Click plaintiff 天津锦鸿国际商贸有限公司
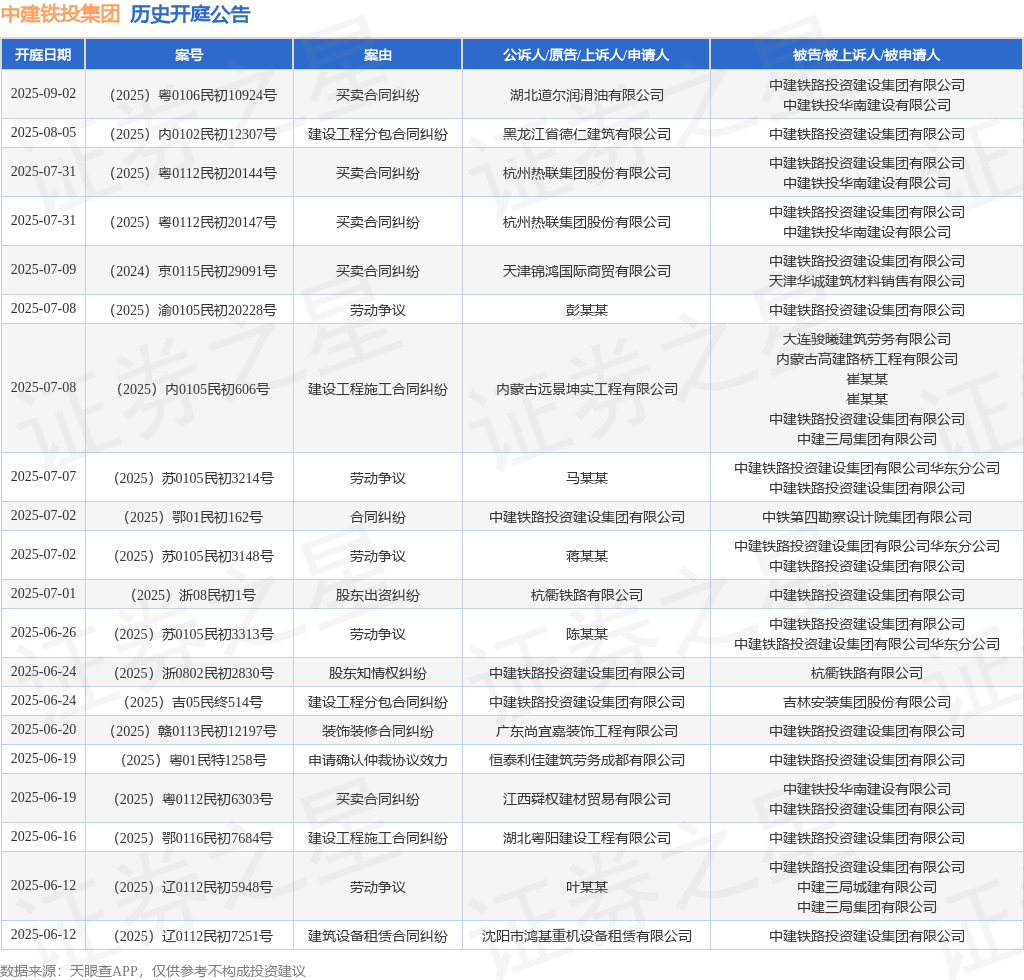 [x=586, y=271]
